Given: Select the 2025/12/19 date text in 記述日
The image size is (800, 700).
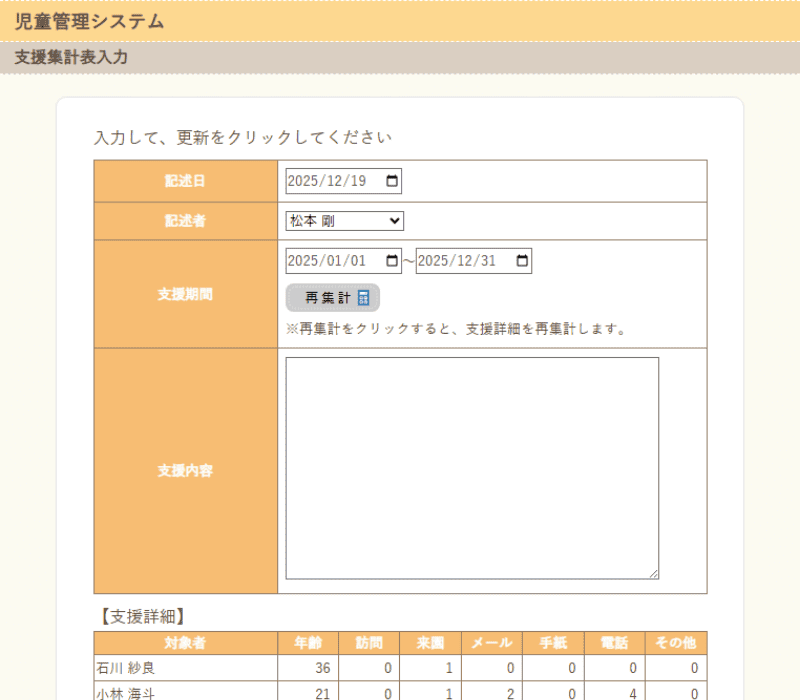Looking at the screenshot, I should pyautogui.click(x=328, y=181).
